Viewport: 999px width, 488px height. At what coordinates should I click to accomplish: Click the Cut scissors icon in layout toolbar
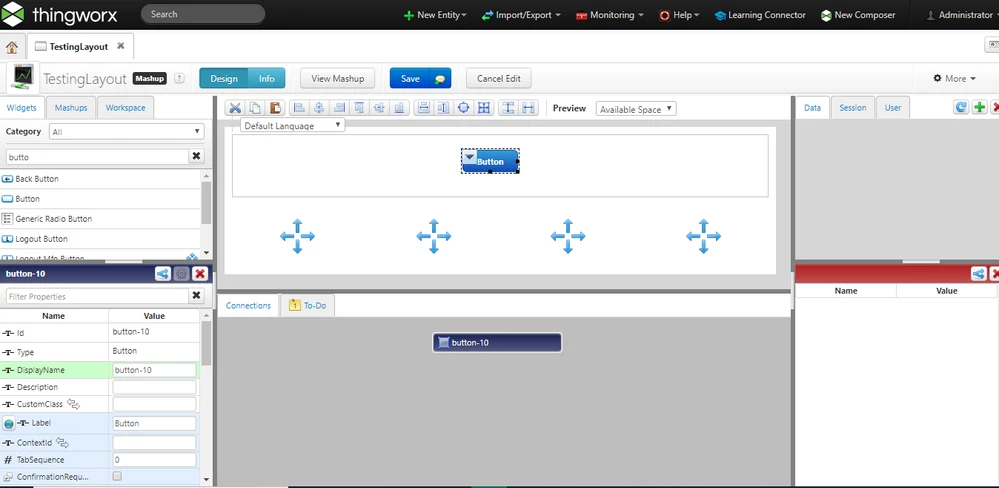(x=235, y=108)
